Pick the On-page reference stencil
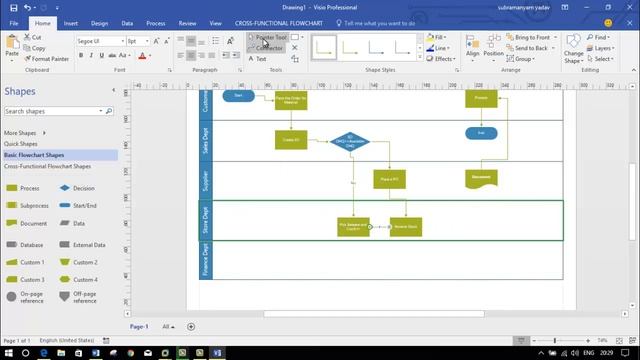The height and width of the screenshot is (360, 640). point(25,297)
